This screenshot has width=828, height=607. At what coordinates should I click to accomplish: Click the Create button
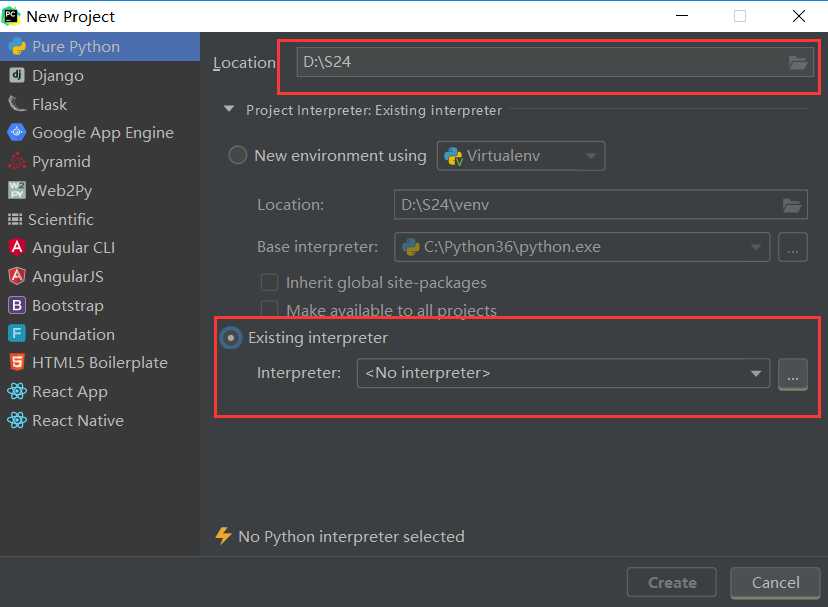tap(672, 583)
